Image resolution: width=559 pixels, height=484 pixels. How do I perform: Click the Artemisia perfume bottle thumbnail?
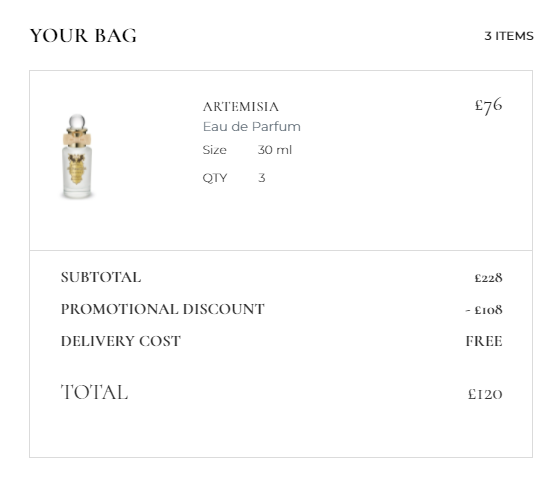(x=77, y=156)
